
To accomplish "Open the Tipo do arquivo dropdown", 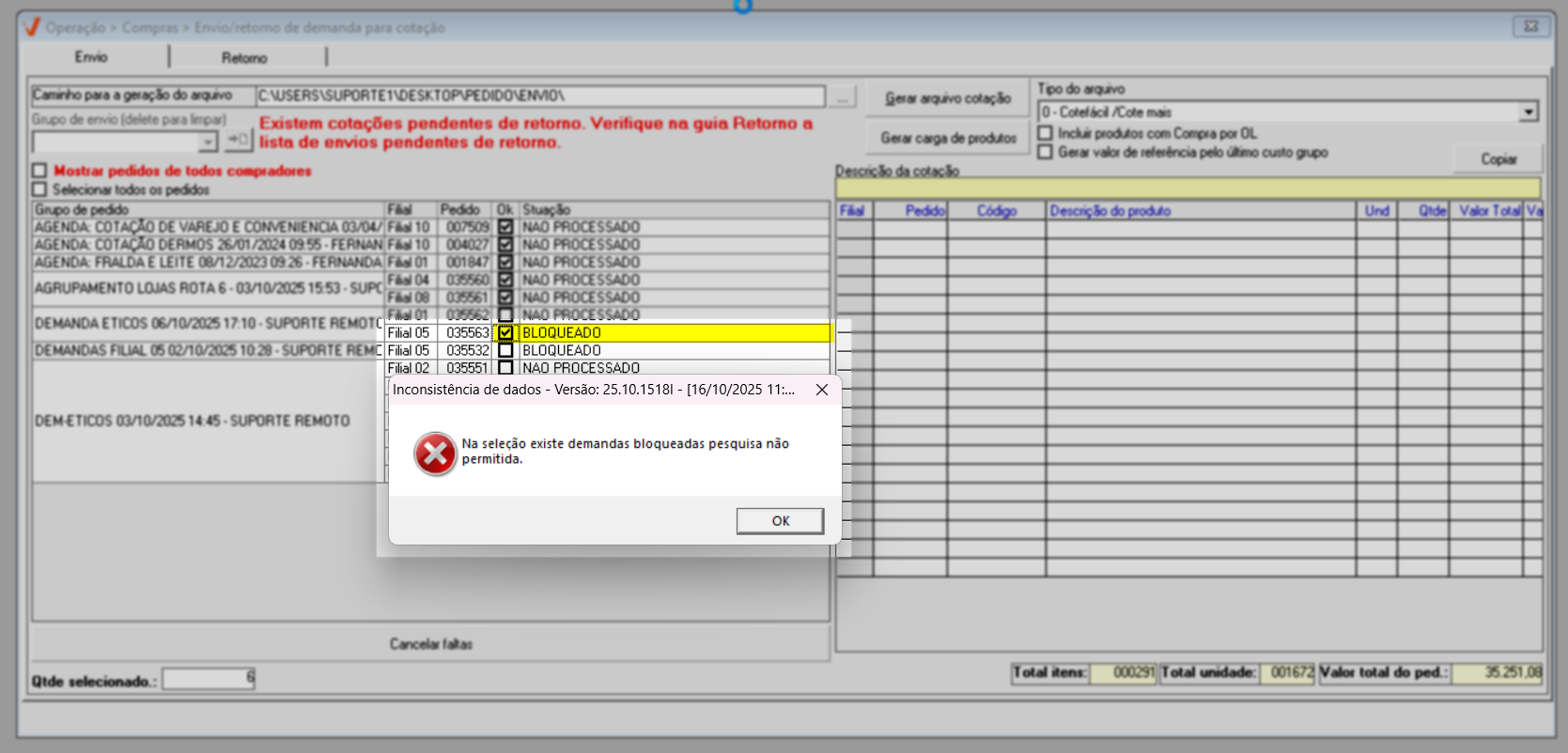I will coord(1529,112).
